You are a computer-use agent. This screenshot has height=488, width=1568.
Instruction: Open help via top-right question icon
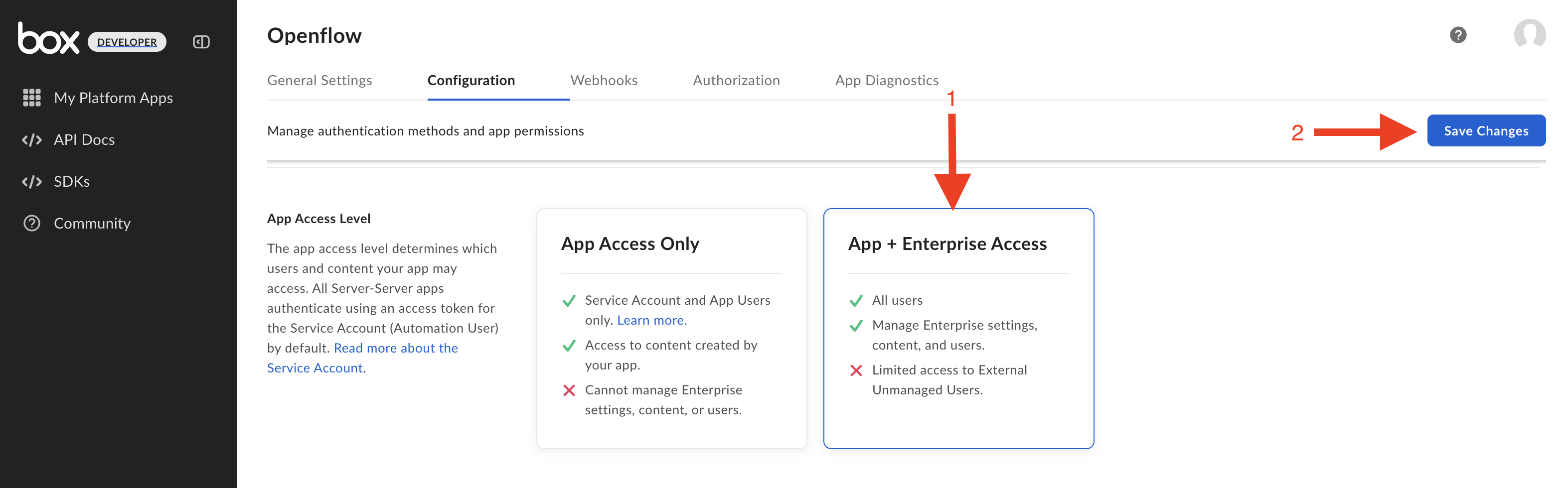pos(1458,35)
